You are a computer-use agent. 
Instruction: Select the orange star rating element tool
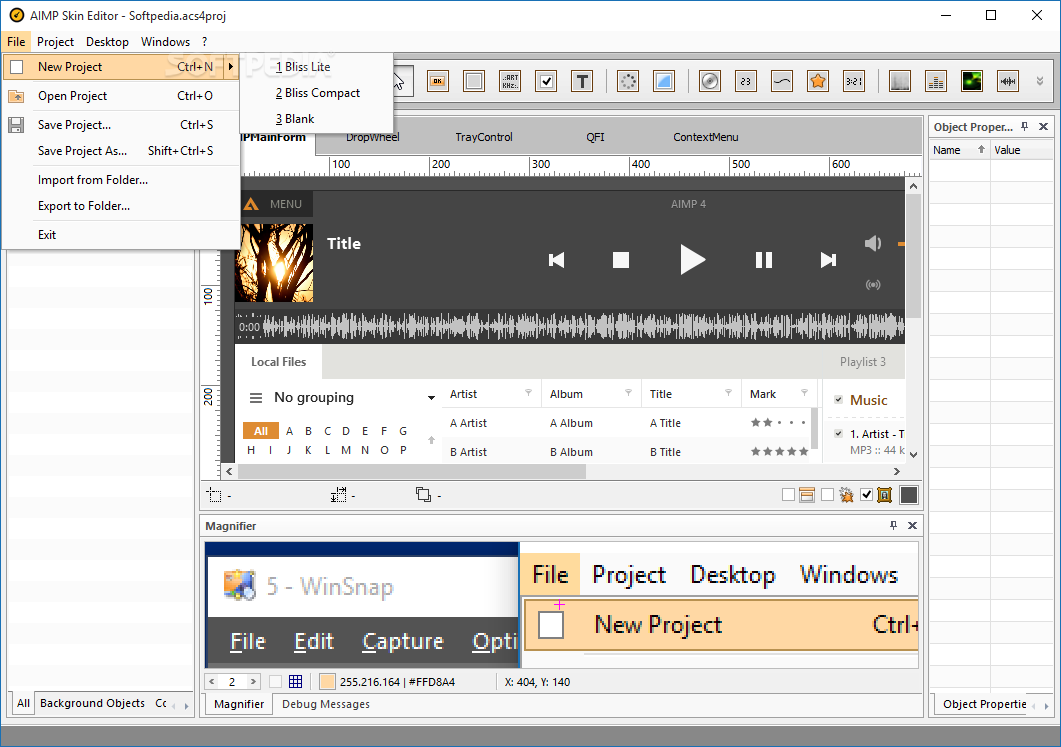818,82
